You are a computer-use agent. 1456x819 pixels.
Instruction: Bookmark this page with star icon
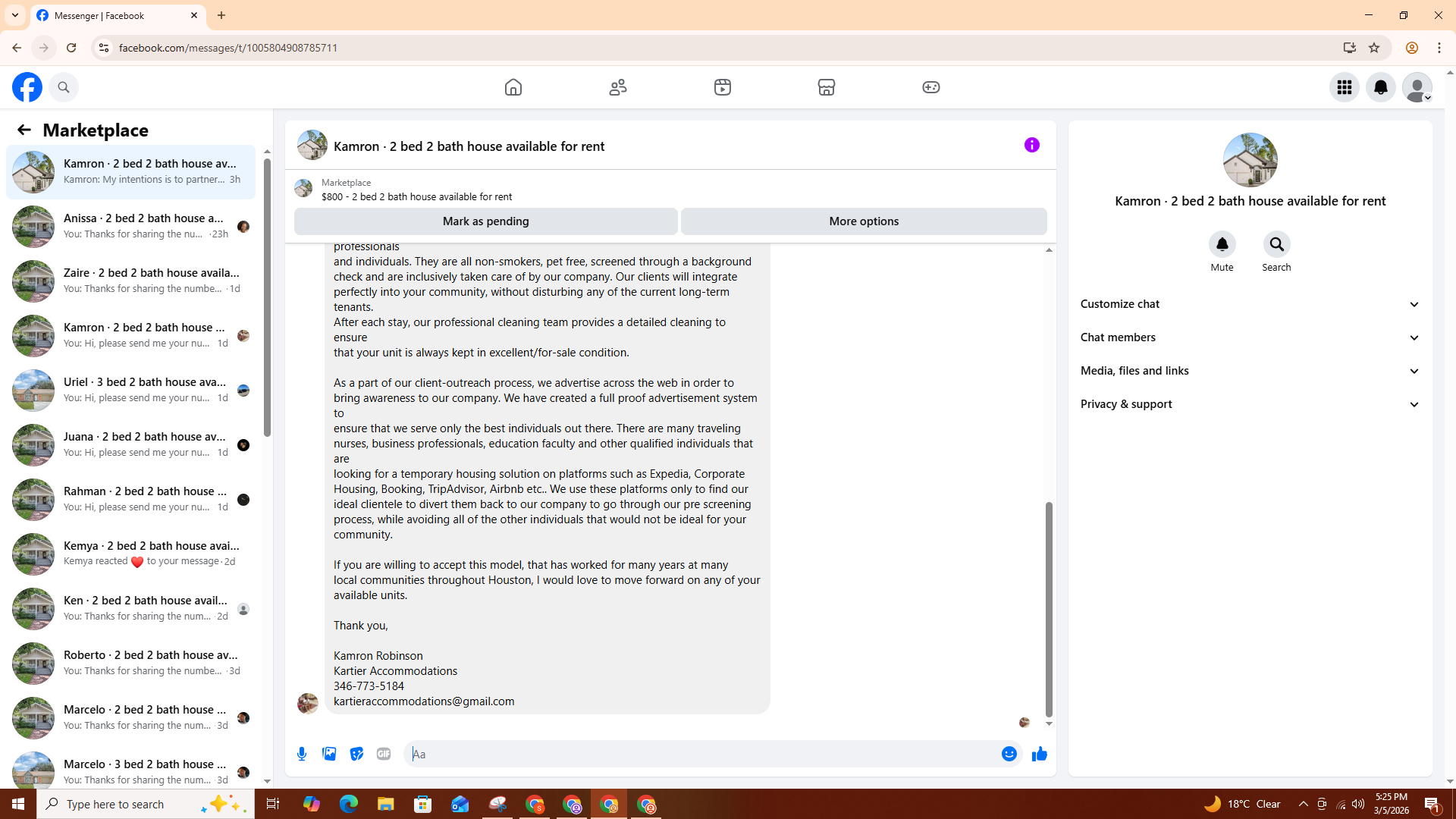point(1373,48)
